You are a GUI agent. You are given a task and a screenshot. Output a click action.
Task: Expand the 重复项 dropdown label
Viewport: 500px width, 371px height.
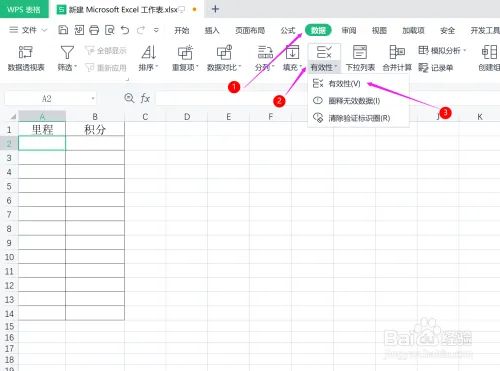[185, 67]
